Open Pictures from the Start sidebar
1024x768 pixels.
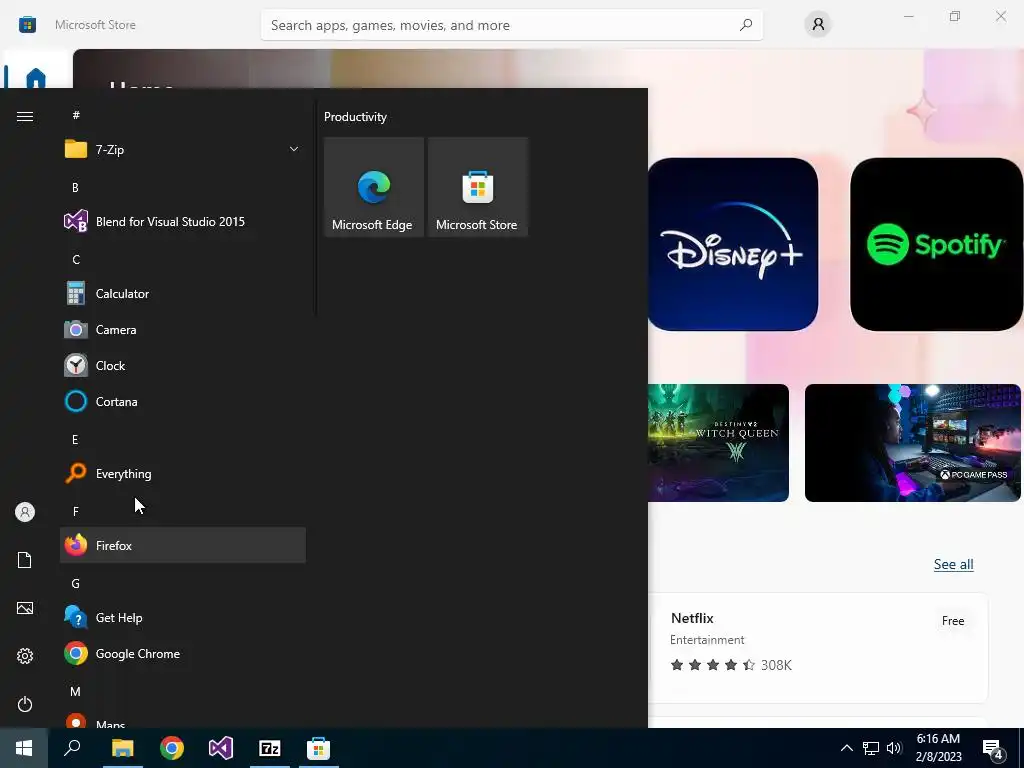(25, 608)
